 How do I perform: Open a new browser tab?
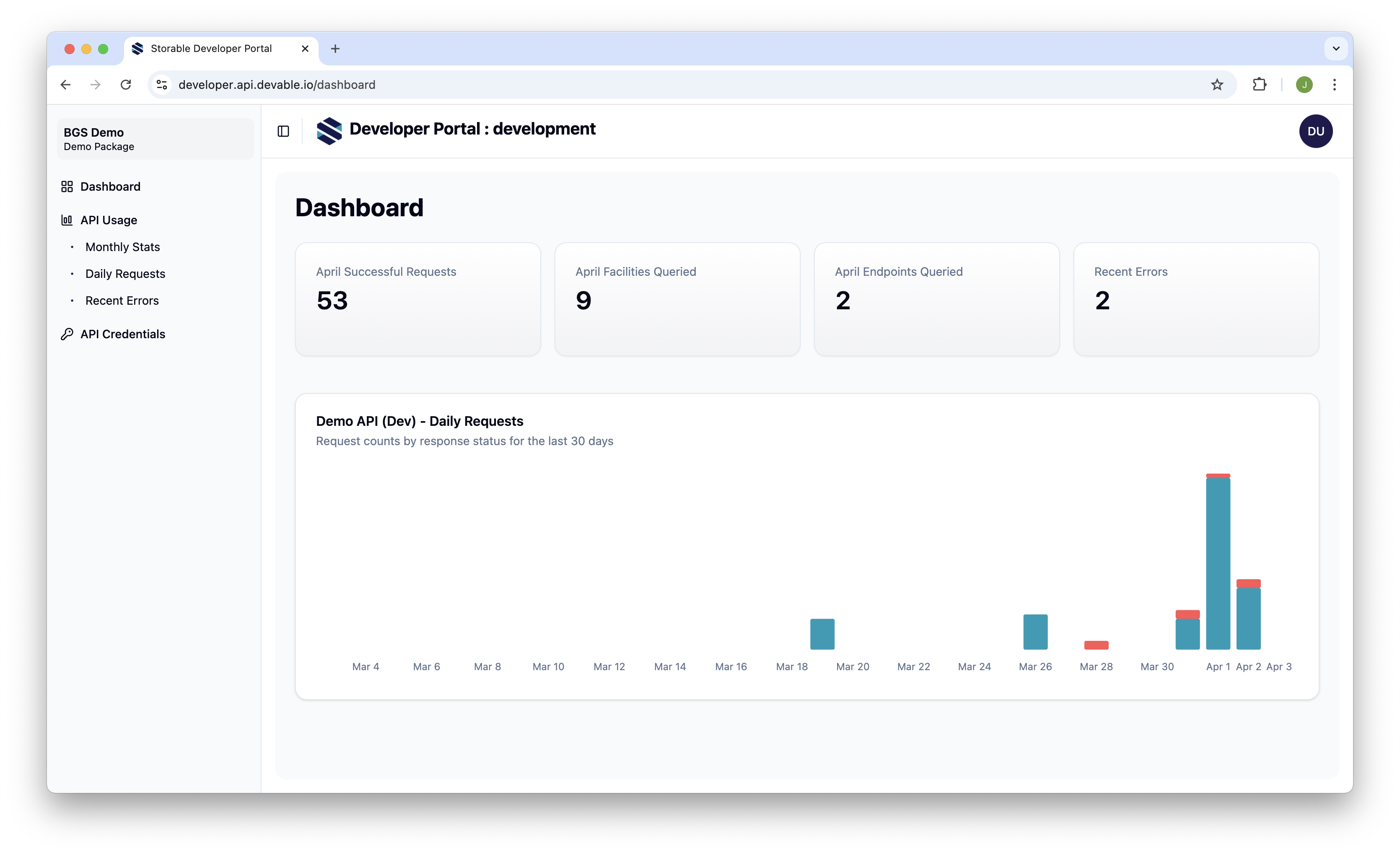click(x=335, y=49)
